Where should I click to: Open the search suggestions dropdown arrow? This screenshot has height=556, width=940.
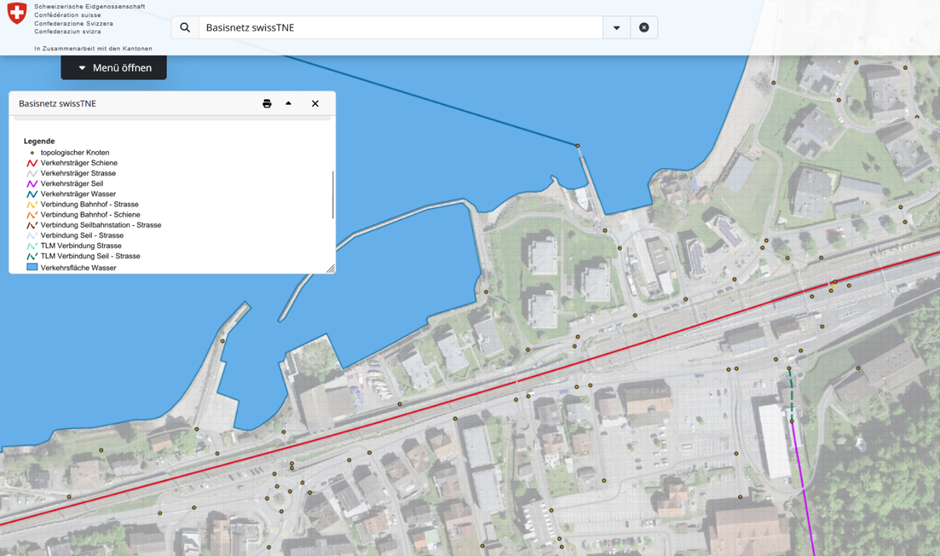point(616,28)
